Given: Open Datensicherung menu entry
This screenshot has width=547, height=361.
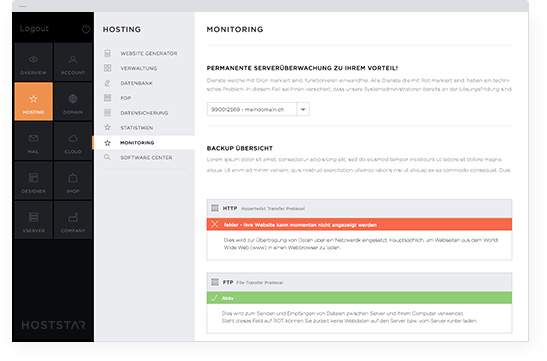Looking at the screenshot, I should click(x=144, y=113).
